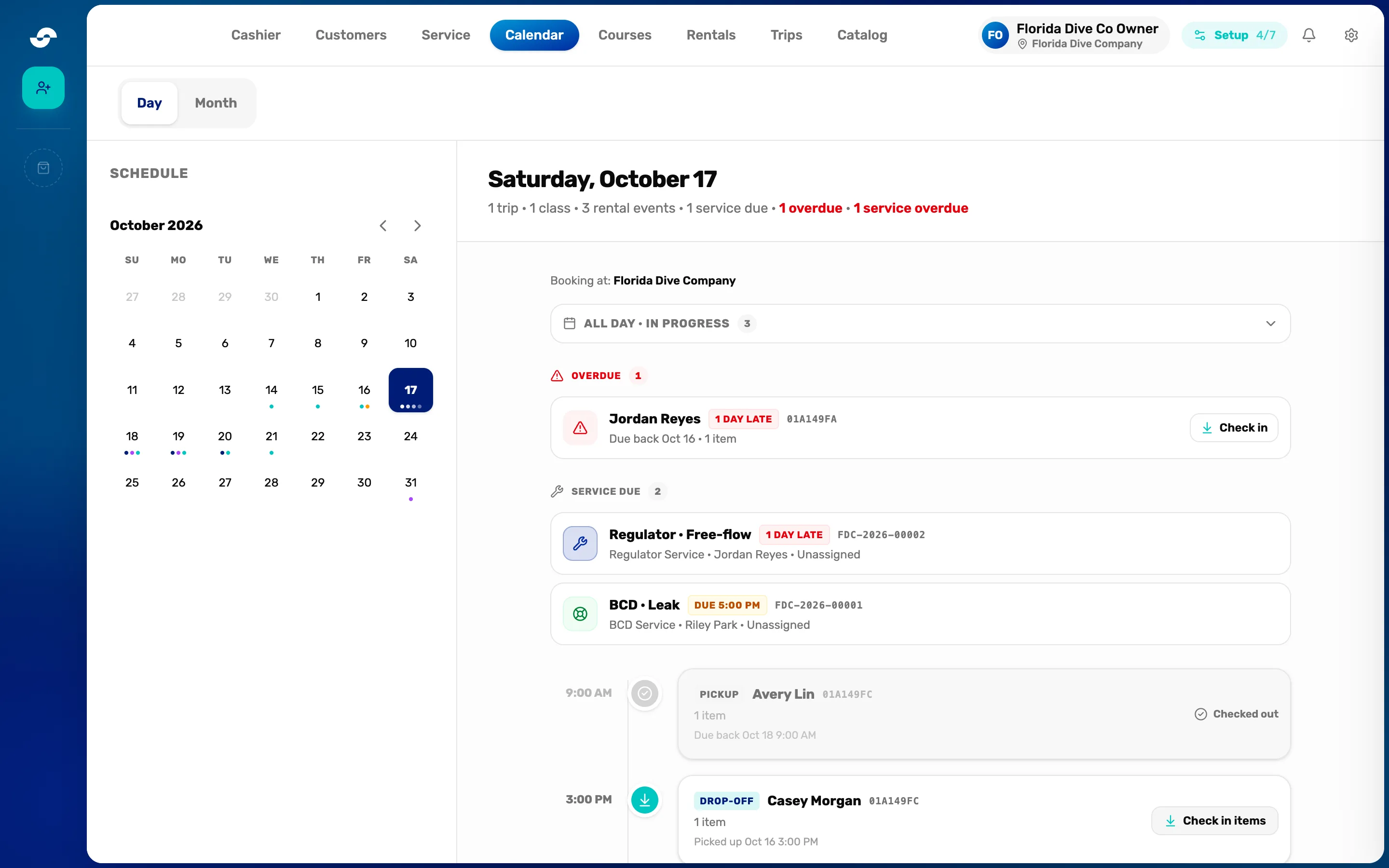Click the 1 service overdue summary text
This screenshot has height=868, width=1389.
tap(910, 208)
